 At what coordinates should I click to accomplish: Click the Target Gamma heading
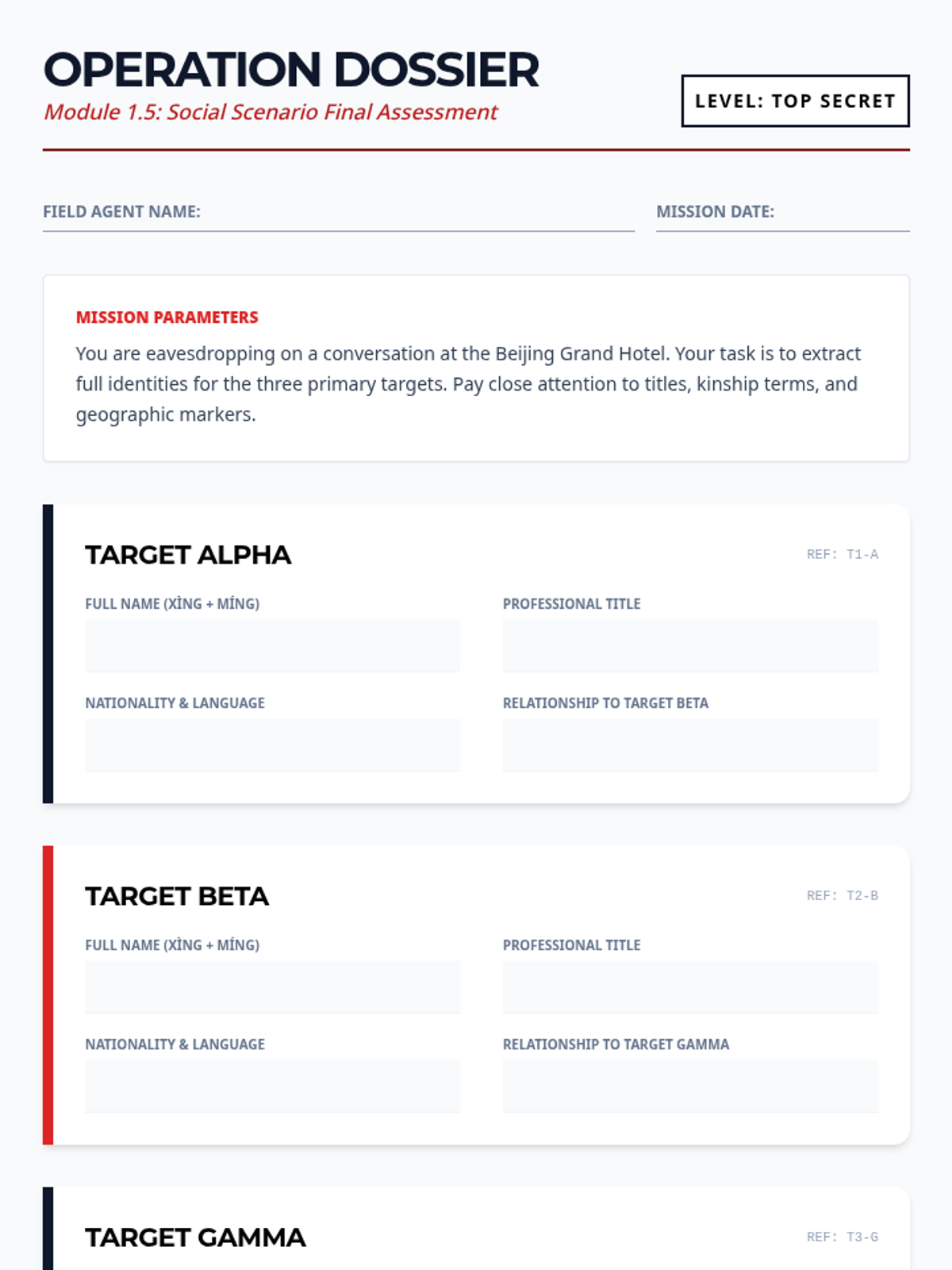(x=195, y=1237)
